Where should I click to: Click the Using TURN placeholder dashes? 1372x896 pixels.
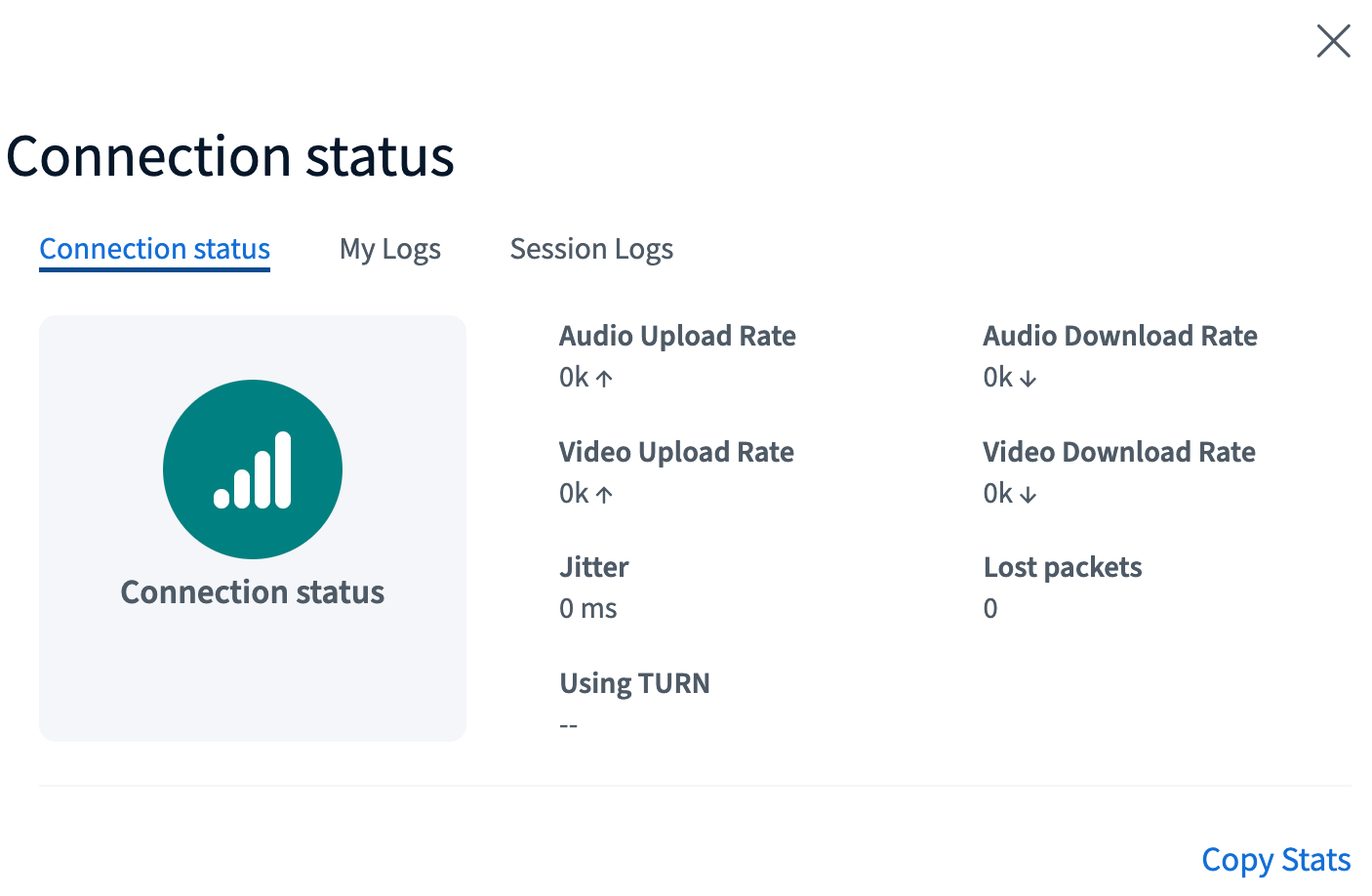[569, 724]
